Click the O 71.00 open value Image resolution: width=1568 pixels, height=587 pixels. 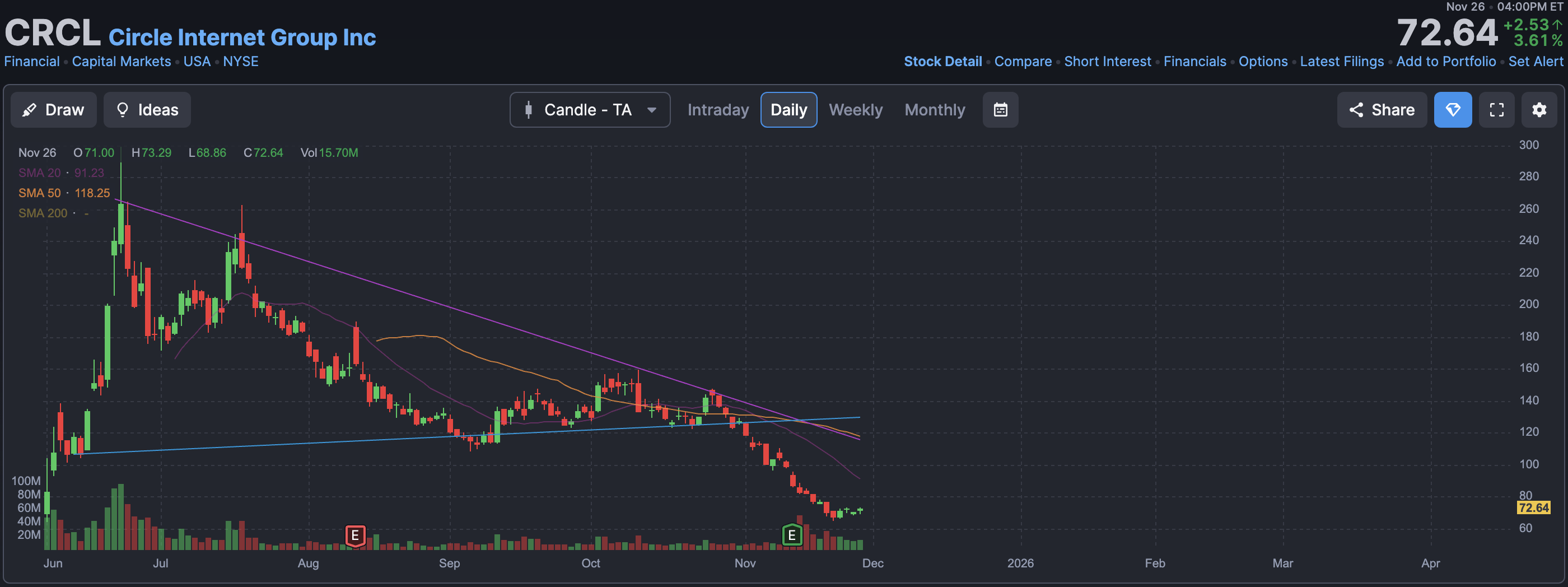pos(94,153)
